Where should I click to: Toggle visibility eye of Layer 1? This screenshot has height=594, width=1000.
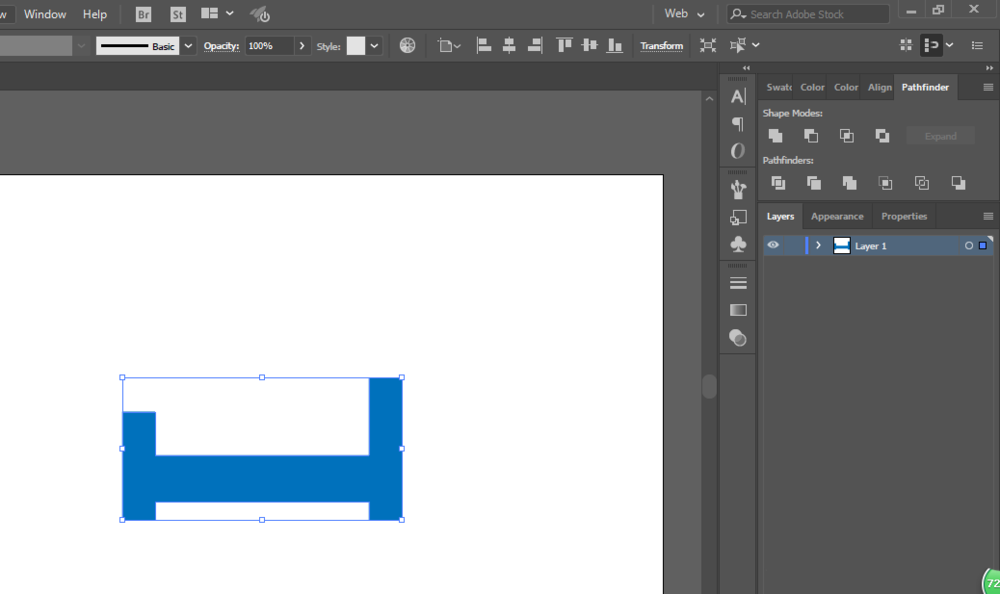773,245
